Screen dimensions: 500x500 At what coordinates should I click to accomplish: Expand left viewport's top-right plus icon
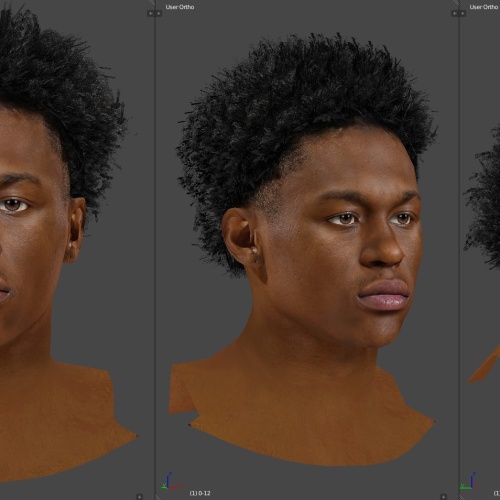tap(151, 13)
